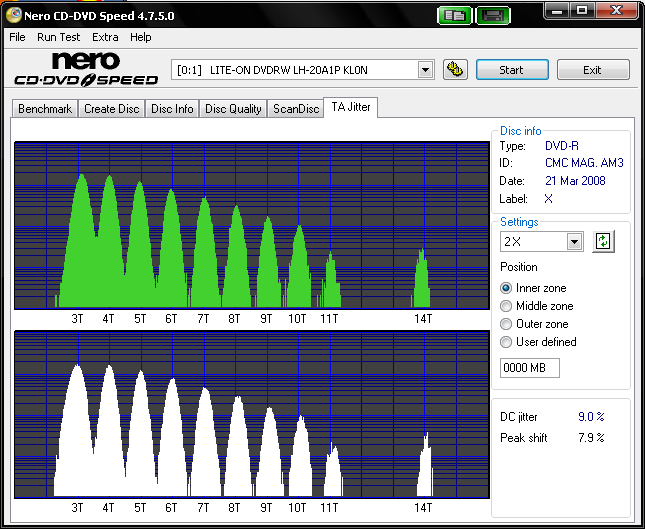Click the 3T label under the white graph
This screenshot has width=645, height=529.
tap(77, 508)
